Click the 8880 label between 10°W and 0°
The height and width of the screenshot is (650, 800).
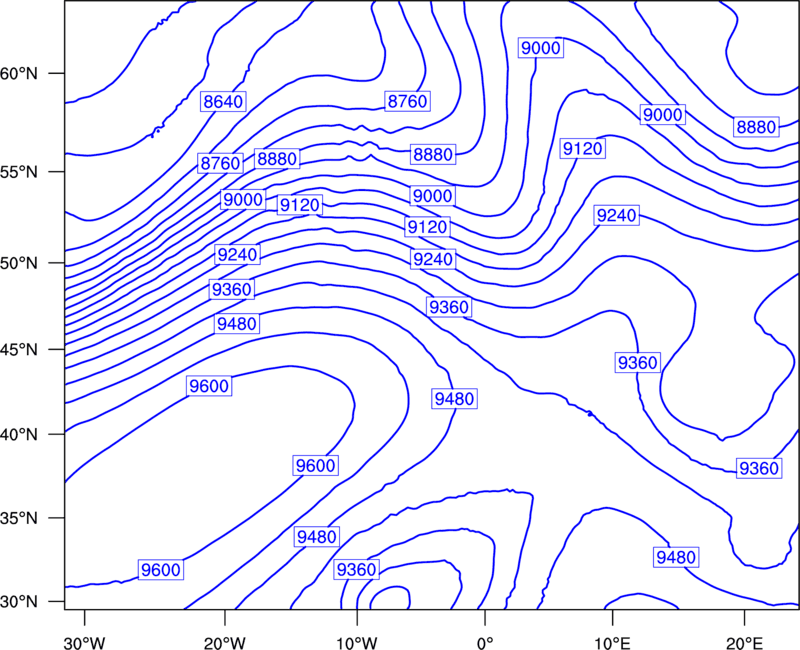click(x=433, y=154)
